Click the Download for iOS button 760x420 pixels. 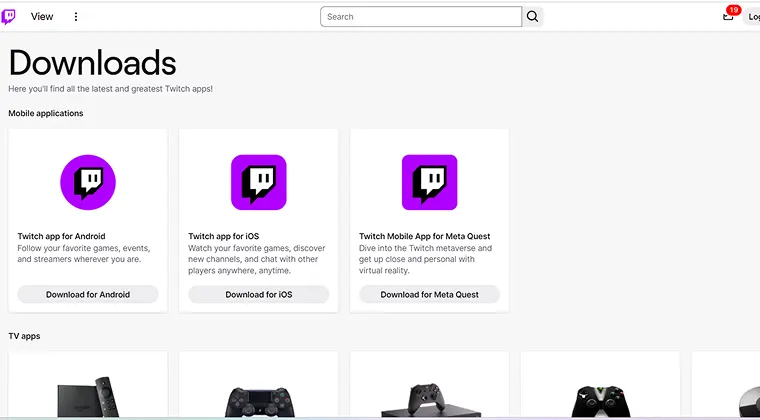point(259,295)
